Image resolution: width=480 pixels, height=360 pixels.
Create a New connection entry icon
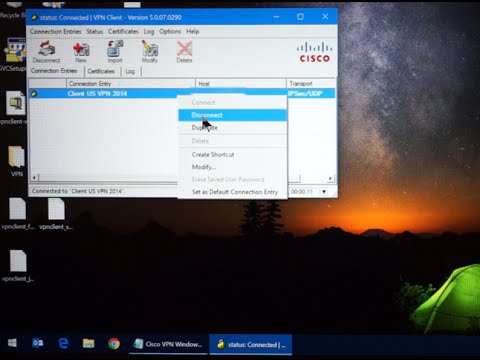click(81, 52)
